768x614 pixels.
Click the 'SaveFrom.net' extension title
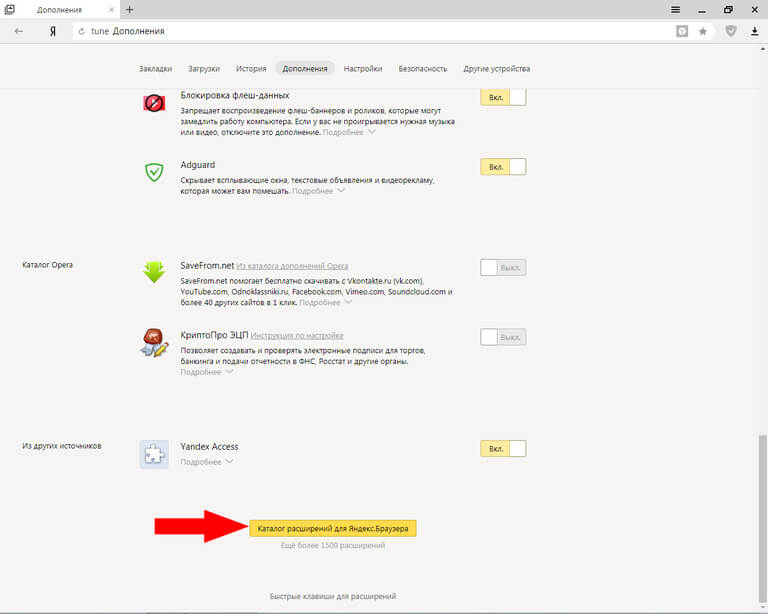[207, 265]
